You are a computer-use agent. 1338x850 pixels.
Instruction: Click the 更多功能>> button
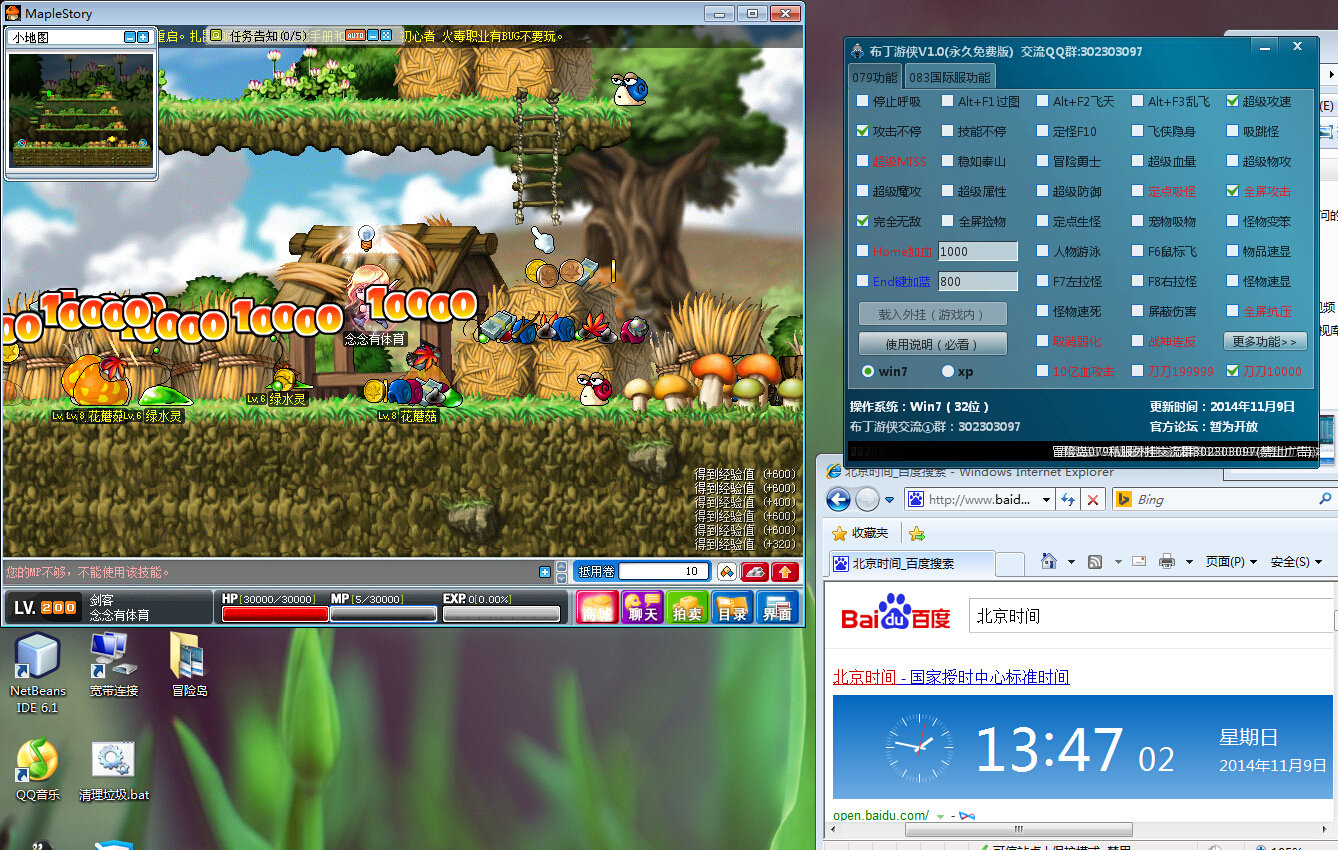[x=1265, y=342]
